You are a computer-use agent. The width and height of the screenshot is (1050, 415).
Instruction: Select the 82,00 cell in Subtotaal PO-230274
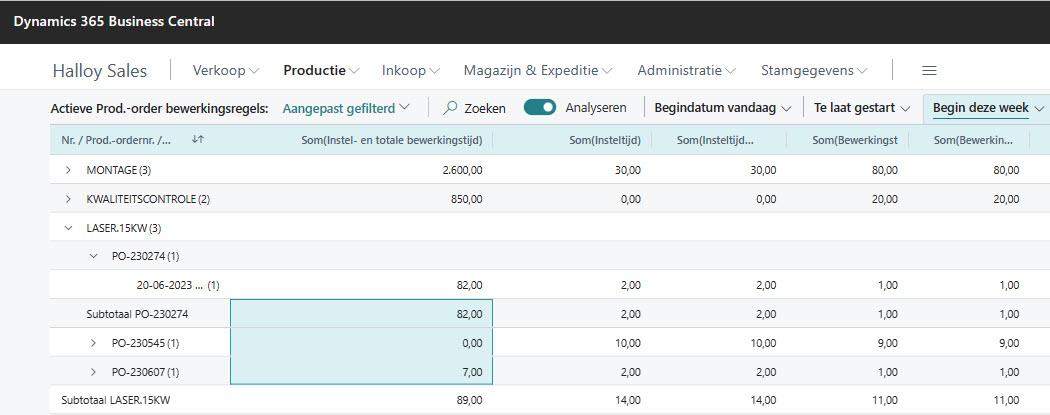point(361,314)
